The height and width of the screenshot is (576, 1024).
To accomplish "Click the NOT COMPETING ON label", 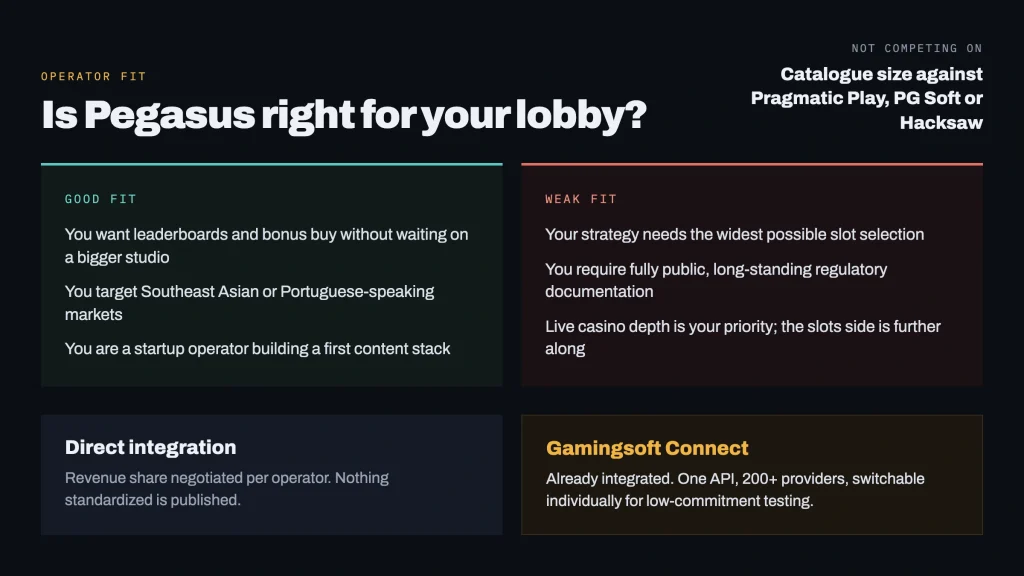I will [917, 48].
